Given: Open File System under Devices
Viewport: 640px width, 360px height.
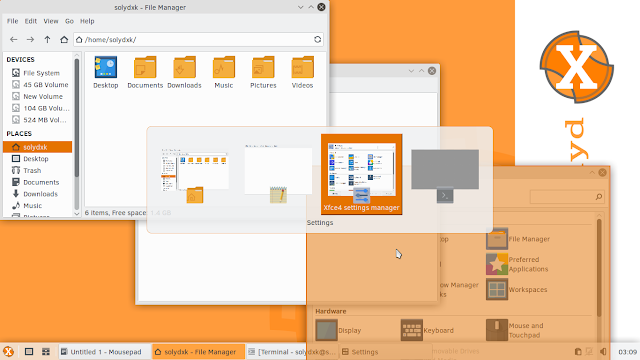Looking at the screenshot, I should (41, 73).
